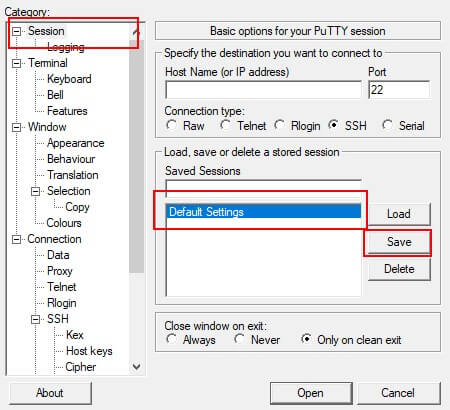Open the Appearance category

(x=76, y=143)
